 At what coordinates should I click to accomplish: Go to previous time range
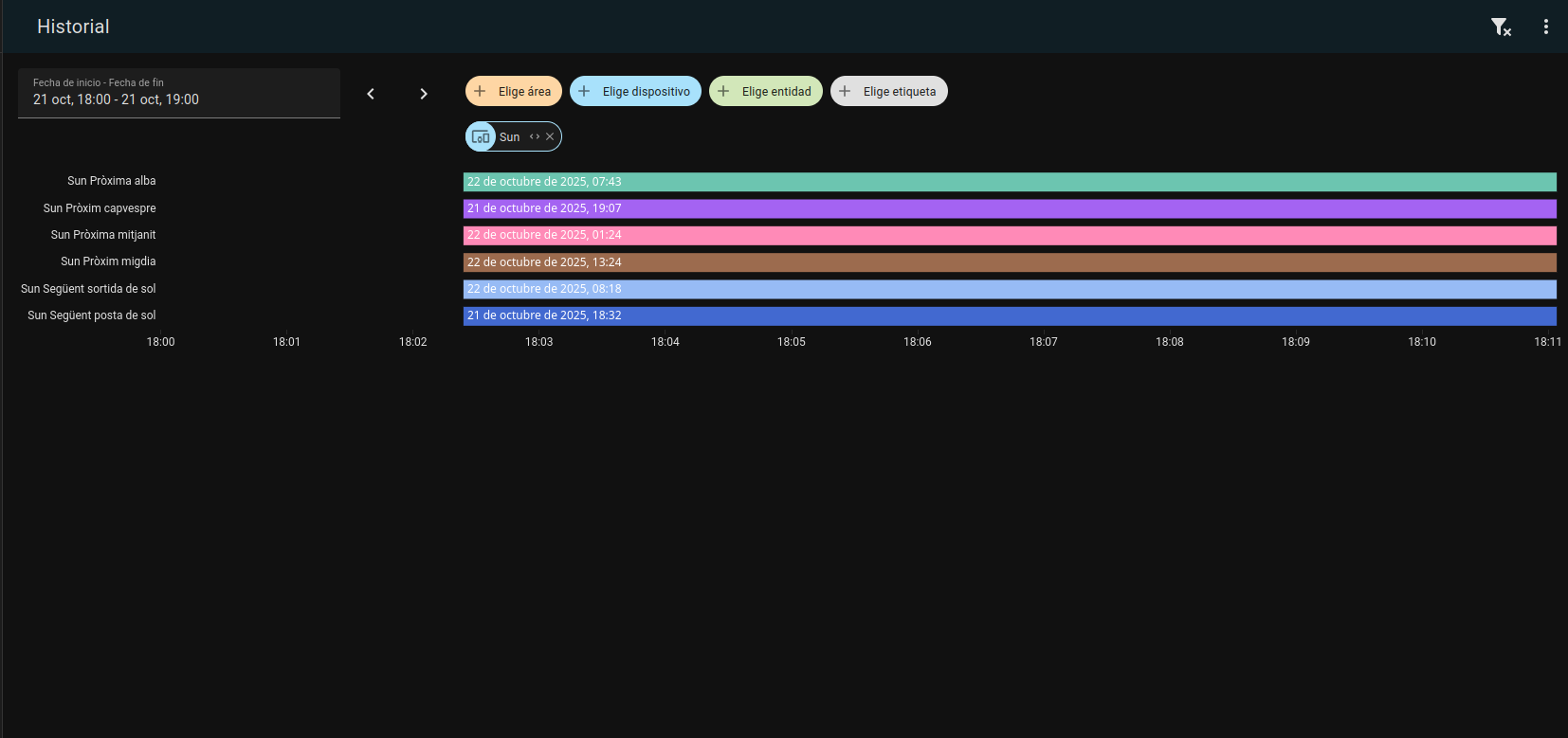coord(371,94)
